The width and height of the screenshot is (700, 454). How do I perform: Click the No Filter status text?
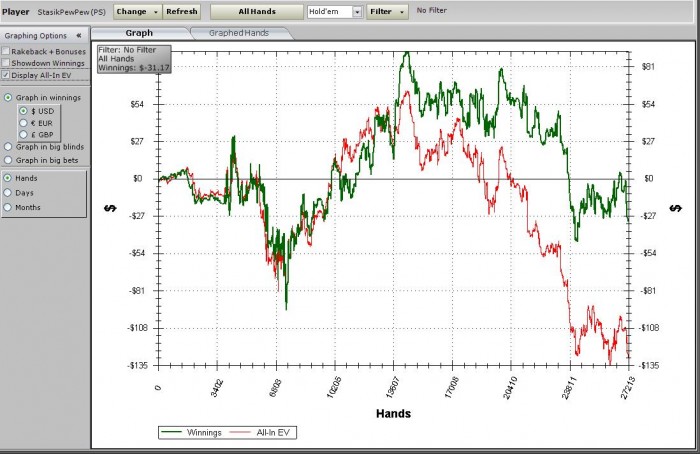pyautogui.click(x=431, y=10)
